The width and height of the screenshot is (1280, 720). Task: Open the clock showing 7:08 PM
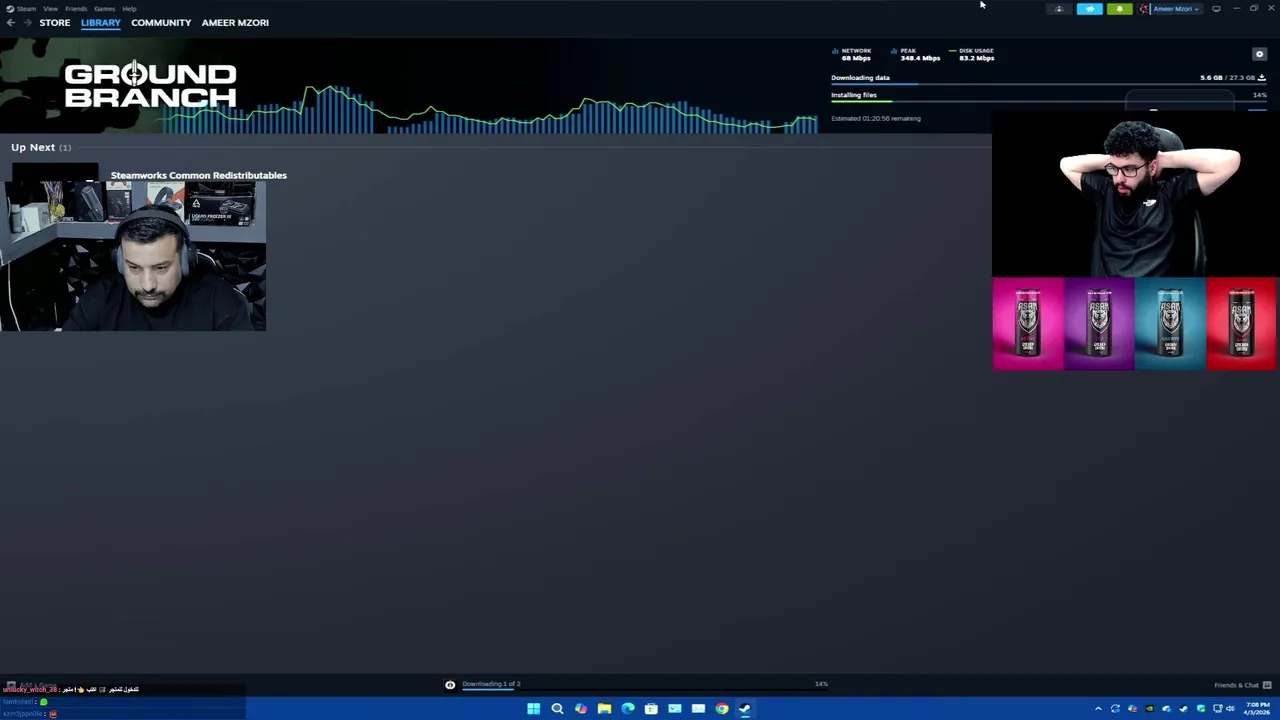pyautogui.click(x=1257, y=709)
